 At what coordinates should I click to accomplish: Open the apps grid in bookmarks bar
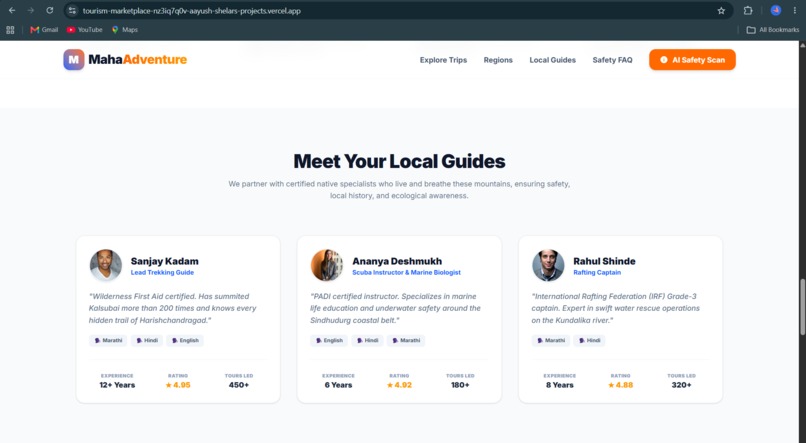10,30
